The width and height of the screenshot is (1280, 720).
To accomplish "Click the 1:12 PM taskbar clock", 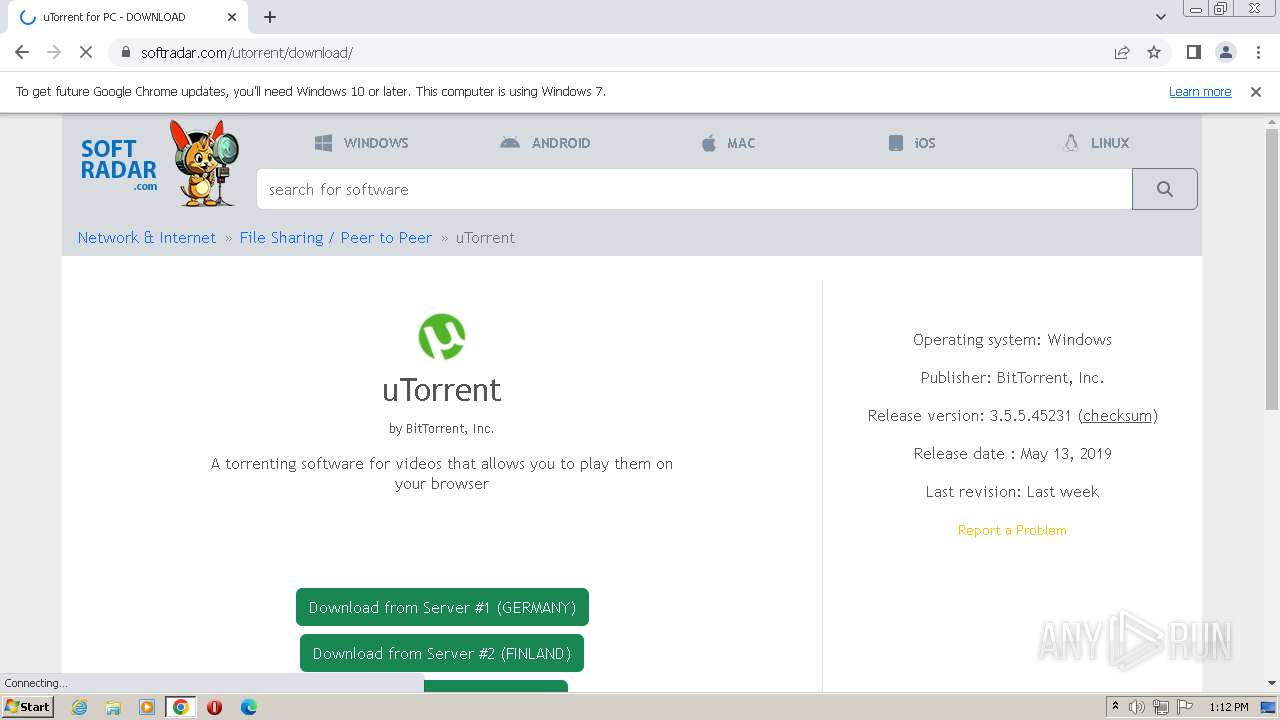I will tap(1228, 707).
